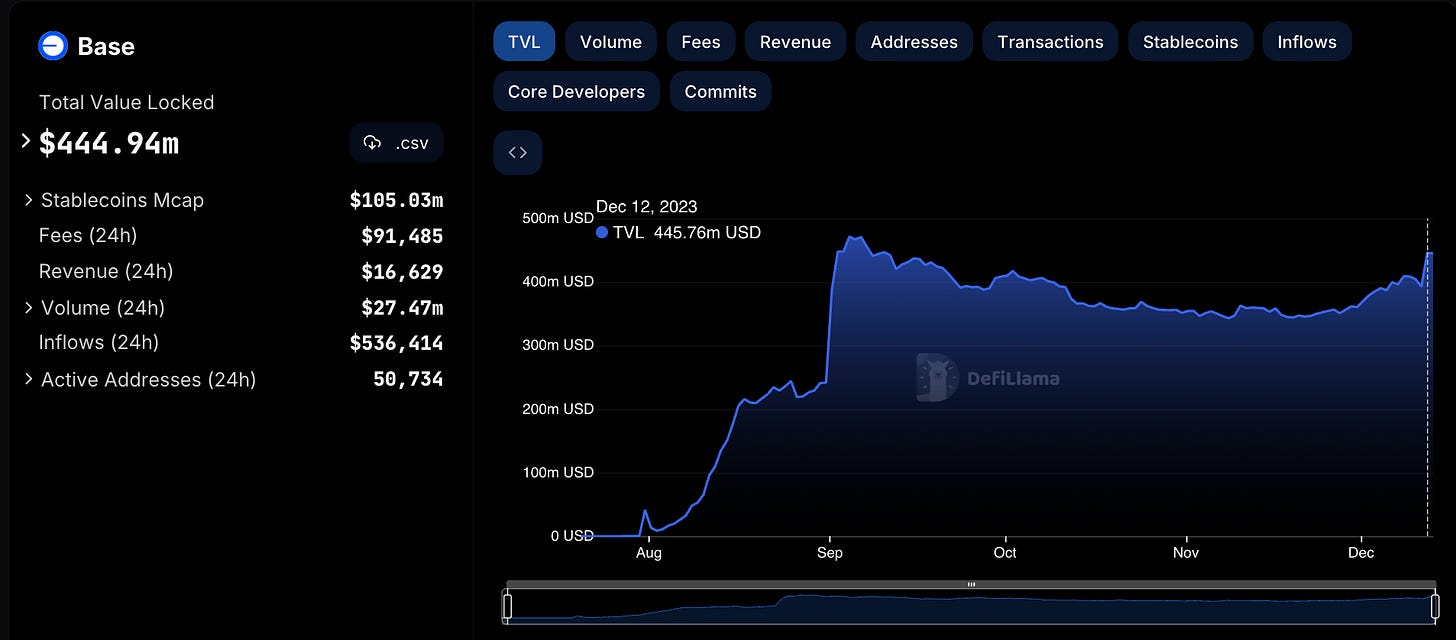Click the $444.94m total value

109,143
